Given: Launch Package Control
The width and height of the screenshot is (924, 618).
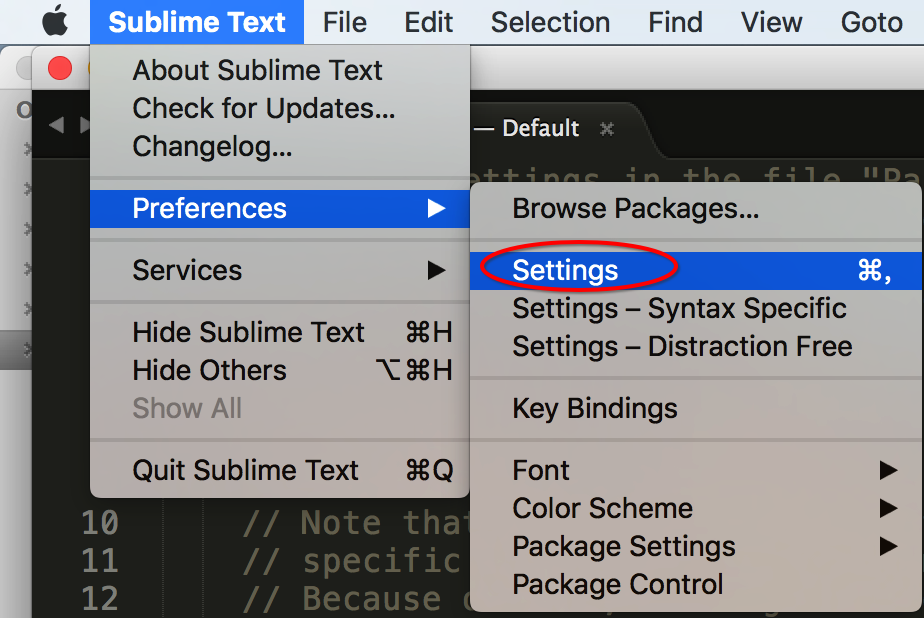Looking at the screenshot, I should (617, 584).
